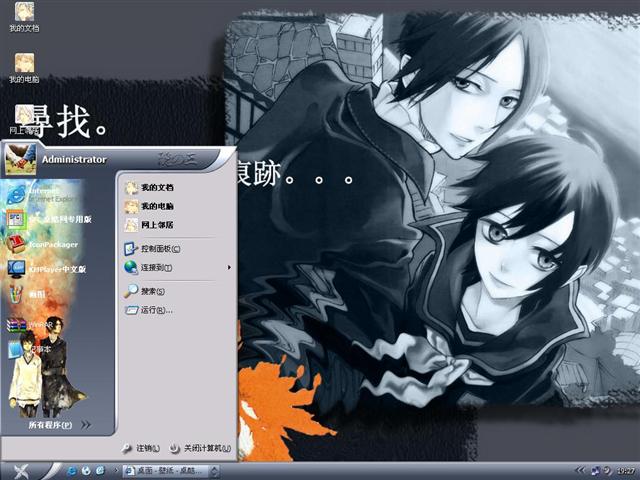Open 搜索(S) search
This screenshot has width=640, height=480.
(145, 291)
